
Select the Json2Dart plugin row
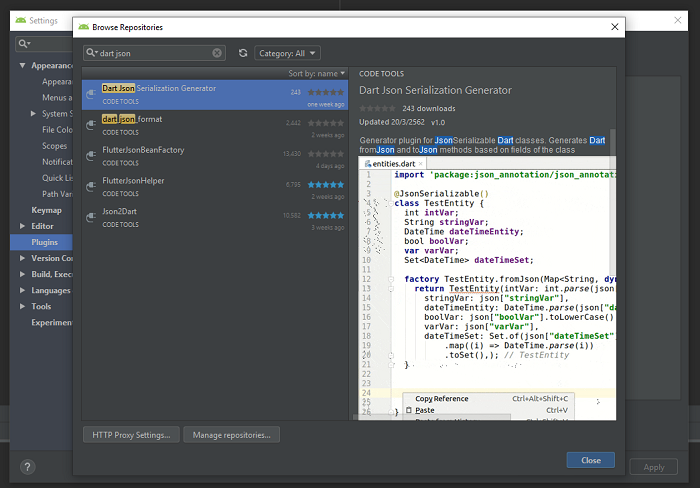[x=215, y=218]
